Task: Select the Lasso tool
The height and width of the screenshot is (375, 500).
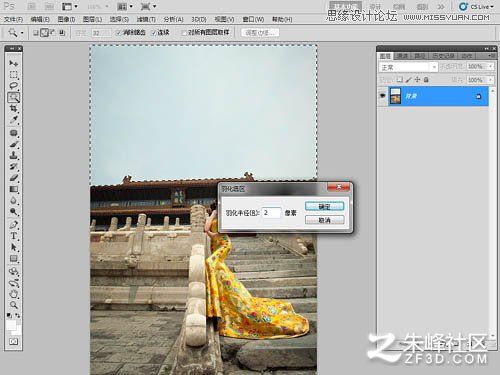Action: point(14,86)
